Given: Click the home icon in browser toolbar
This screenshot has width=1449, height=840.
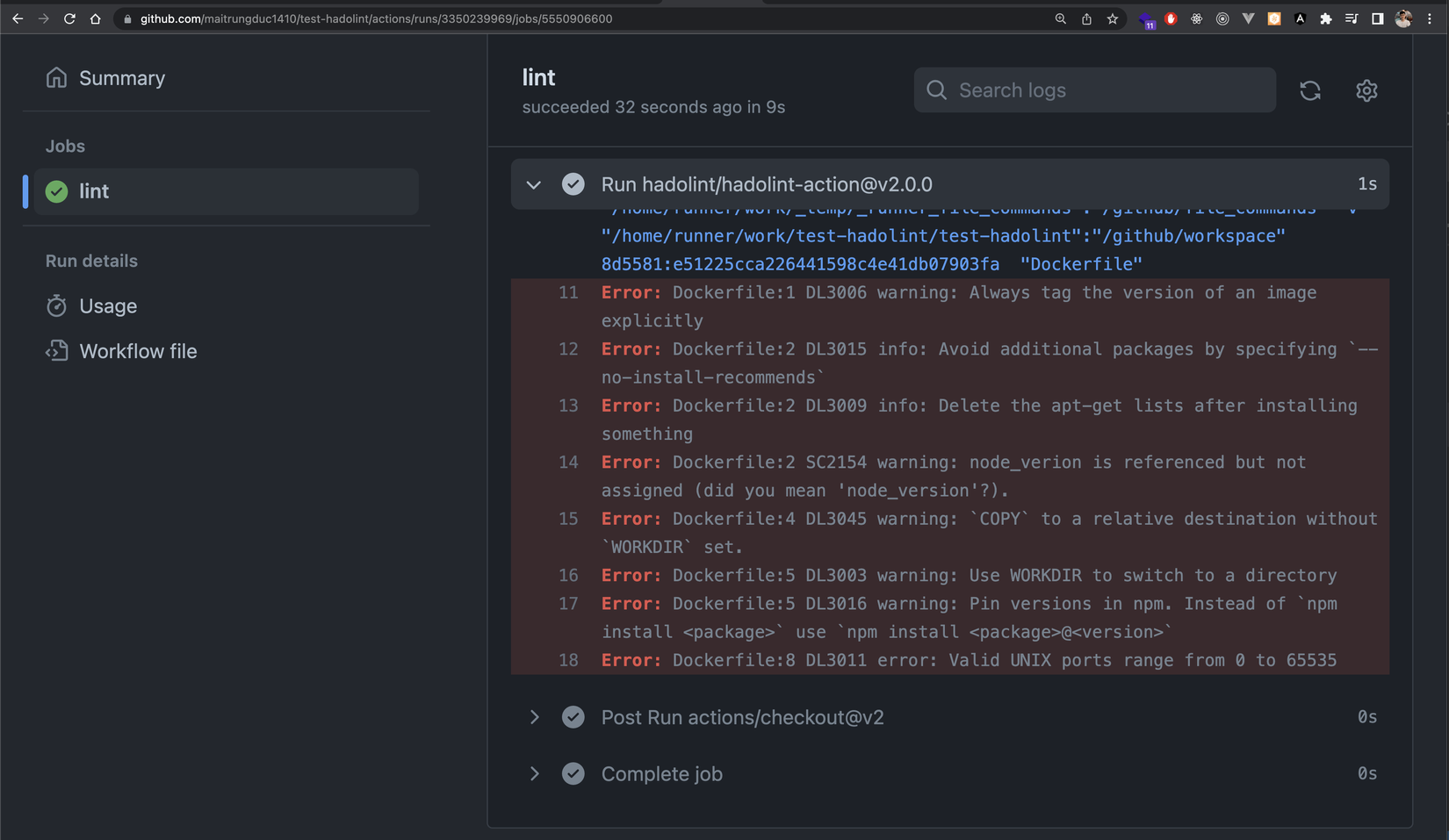Looking at the screenshot, I should [97, 18].
